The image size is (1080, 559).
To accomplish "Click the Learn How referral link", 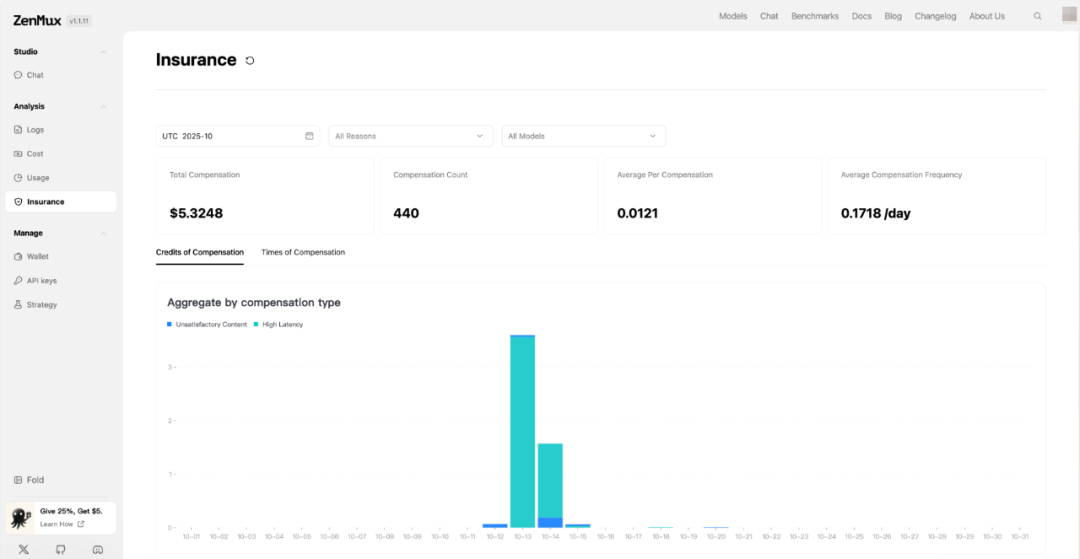I will tap(62, 524).
